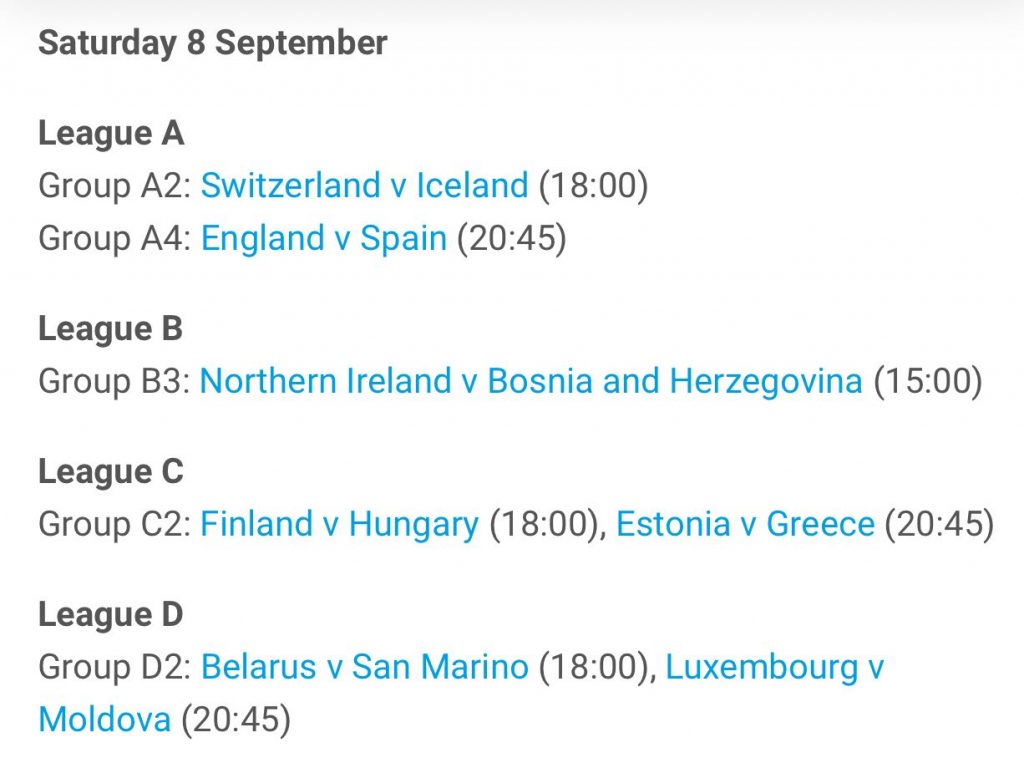Open the Finland v Hungary match link
This screenshot has width=1024, height=768.
340,524
